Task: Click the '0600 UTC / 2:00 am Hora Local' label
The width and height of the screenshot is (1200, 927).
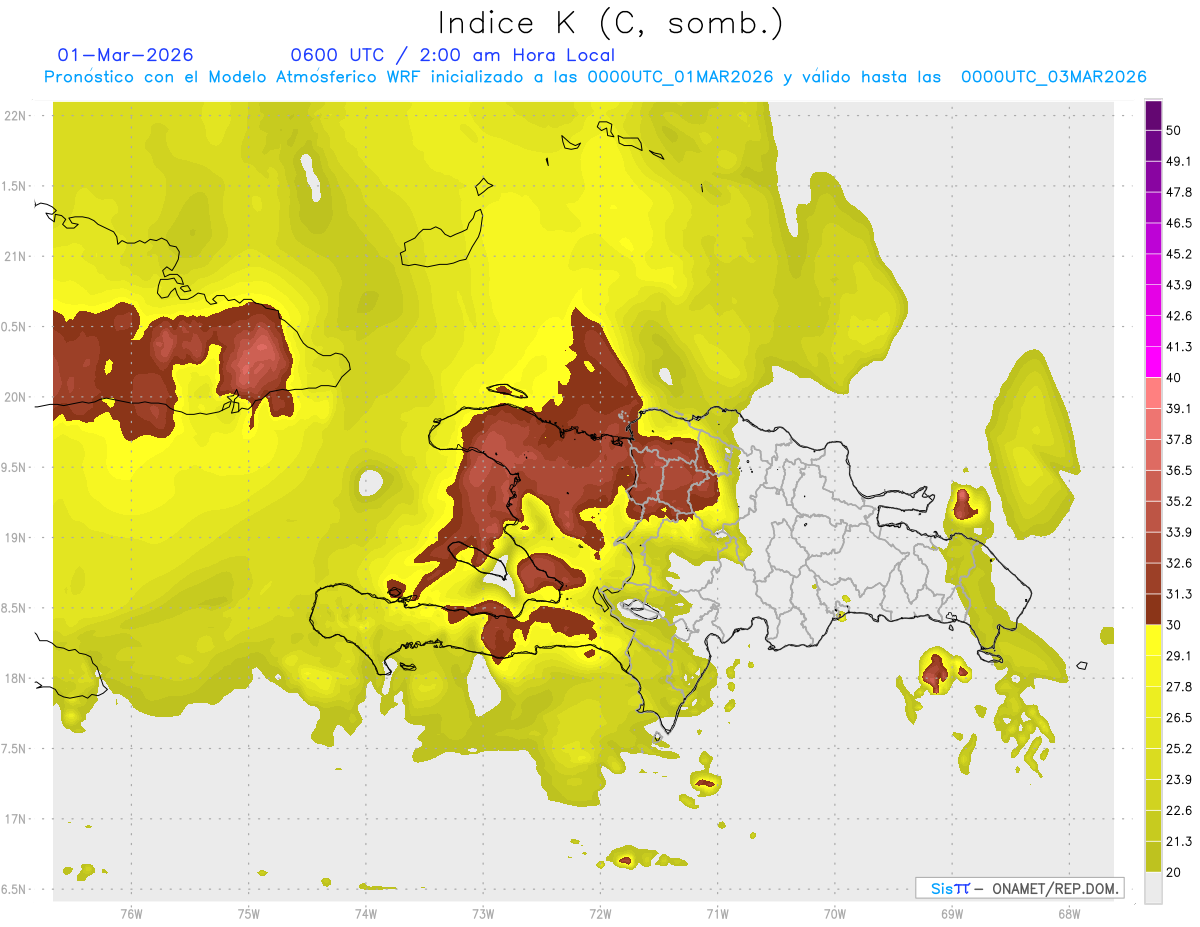Action: click(452, 55)
